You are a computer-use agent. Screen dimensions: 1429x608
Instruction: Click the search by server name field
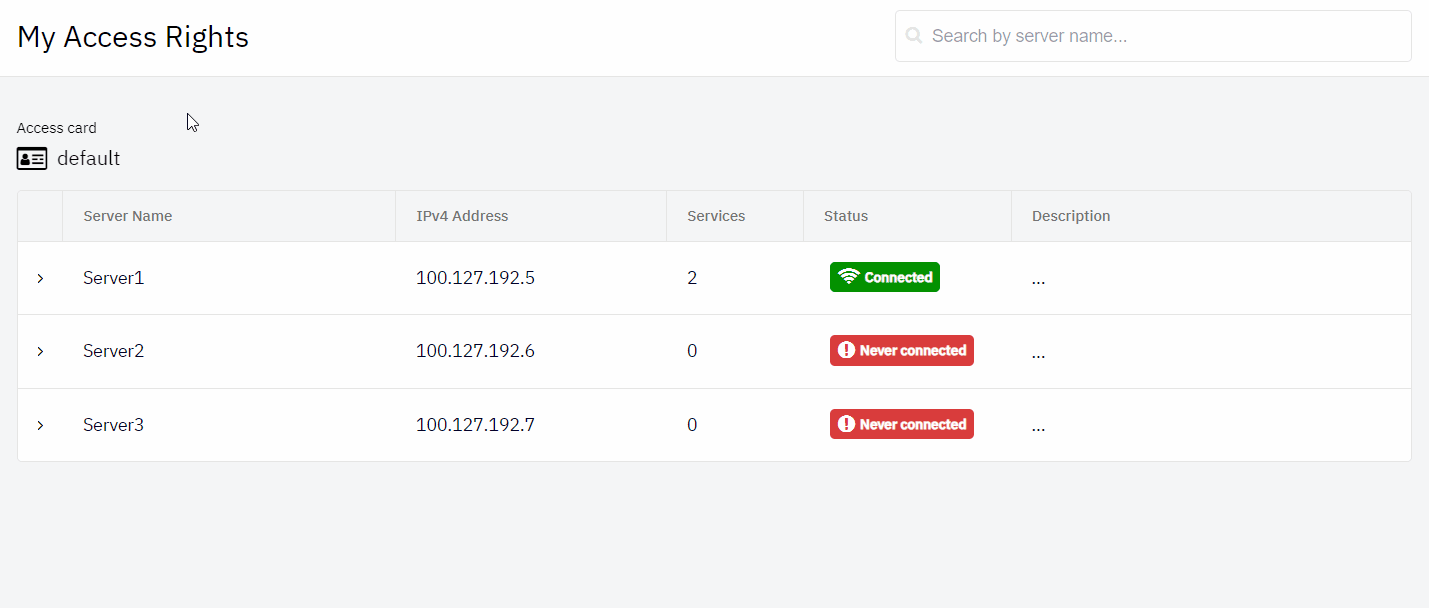(1153, 36)
